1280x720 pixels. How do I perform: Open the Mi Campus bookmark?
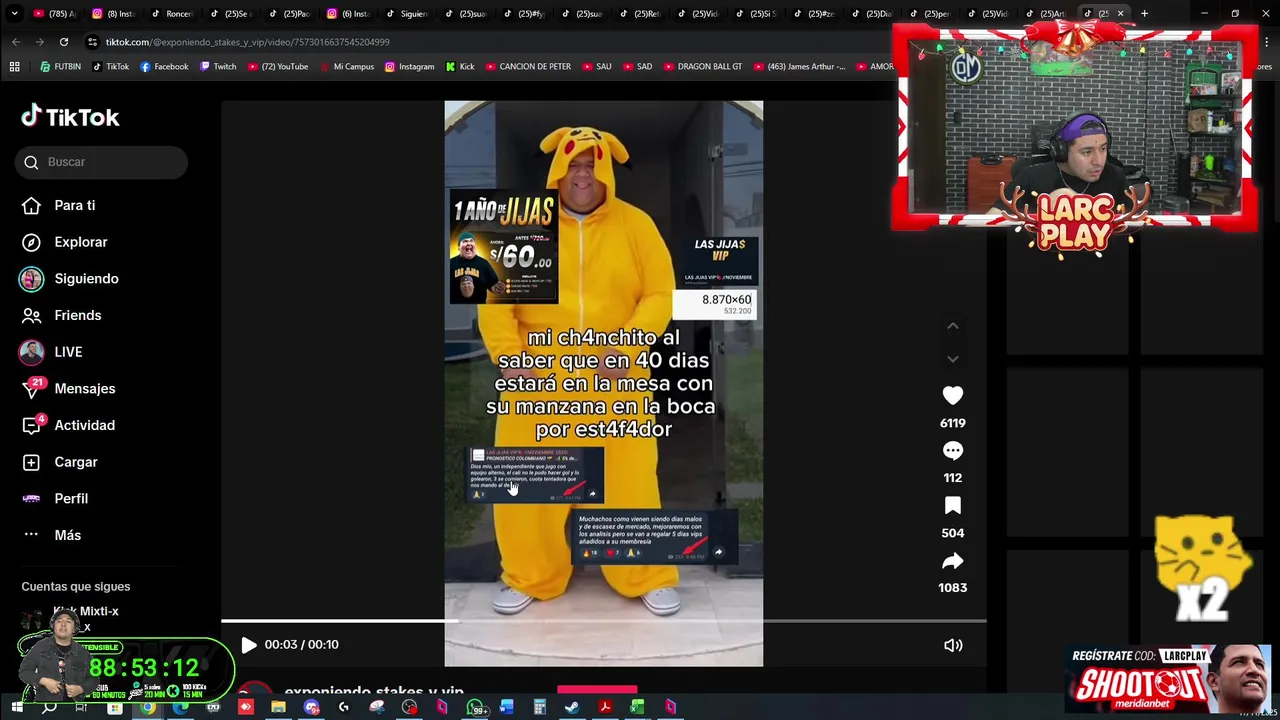[346, 67]
